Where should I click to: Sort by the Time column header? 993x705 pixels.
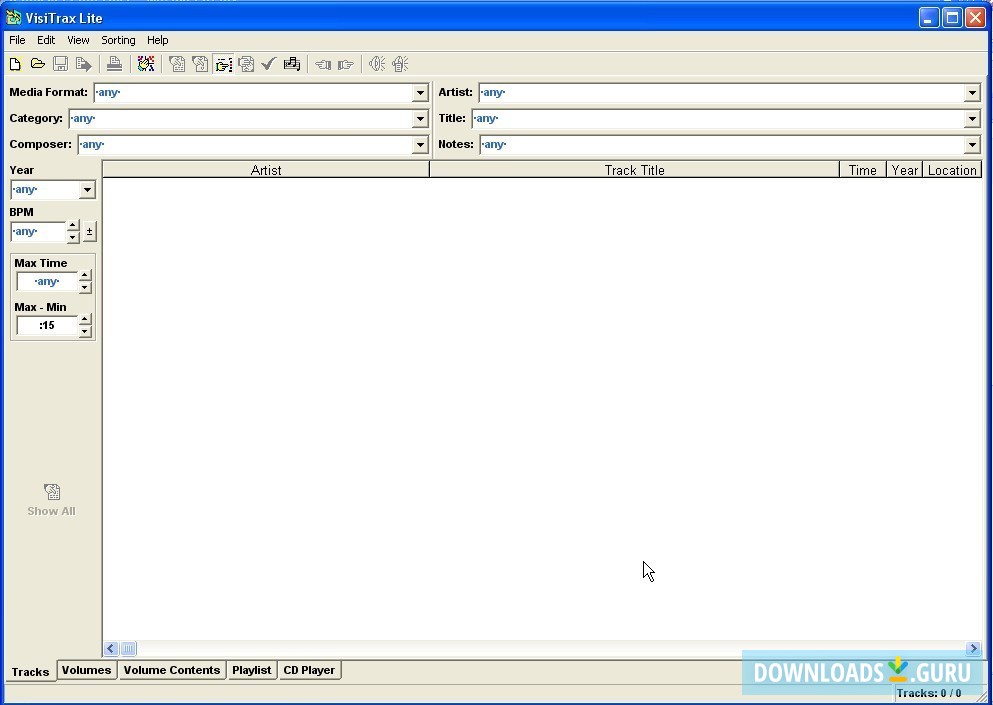[x=863, y=170]
